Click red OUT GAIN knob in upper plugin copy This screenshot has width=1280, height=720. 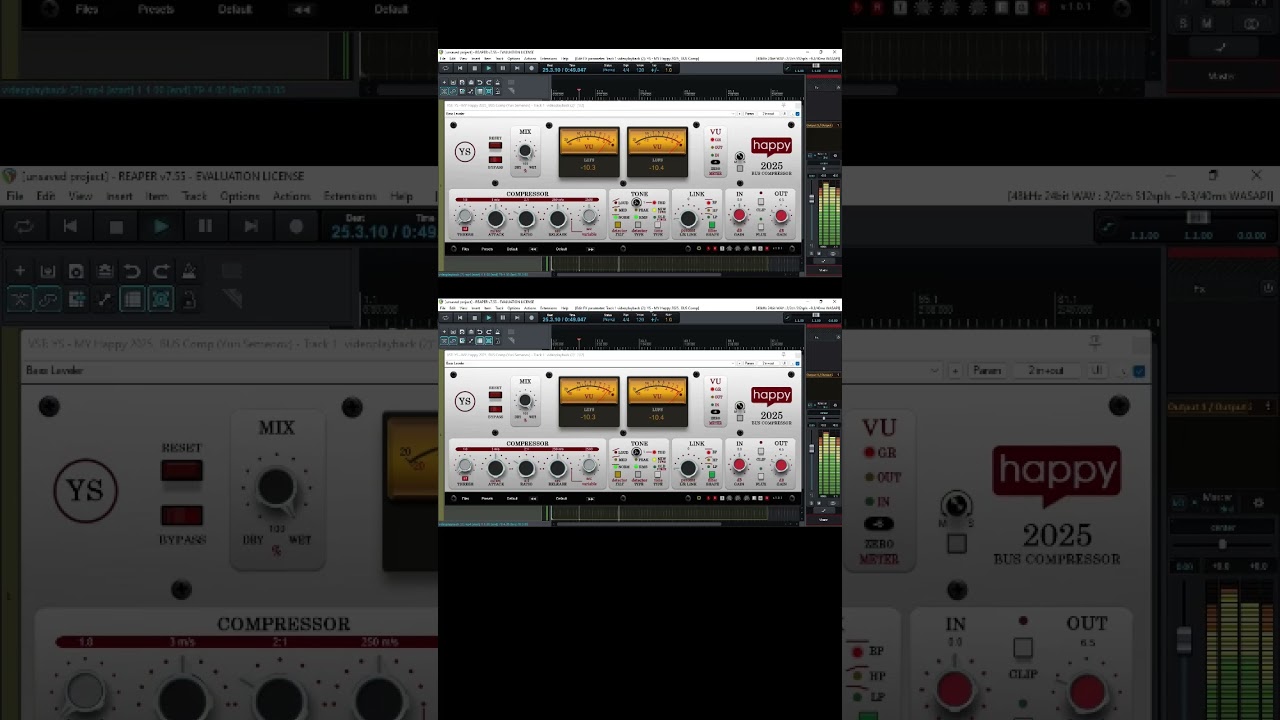781,216
